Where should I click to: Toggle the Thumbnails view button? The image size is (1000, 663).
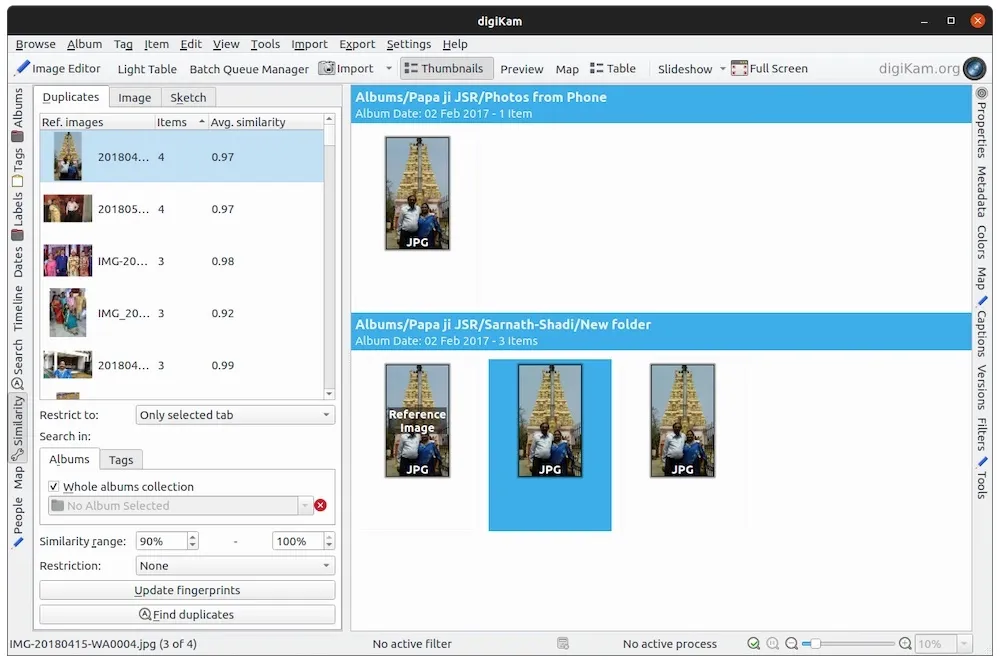[443, 69]
